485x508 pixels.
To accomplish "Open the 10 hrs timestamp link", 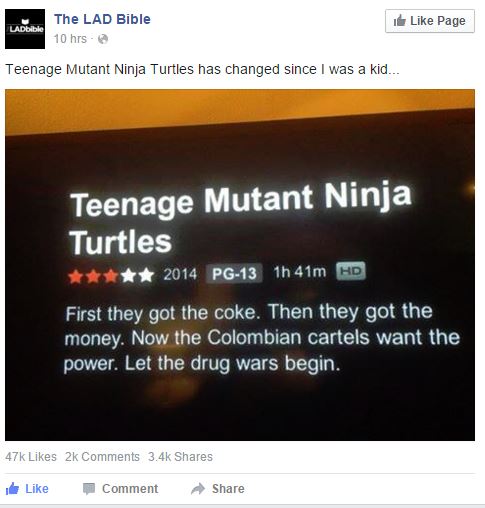I will pos(70,39).
